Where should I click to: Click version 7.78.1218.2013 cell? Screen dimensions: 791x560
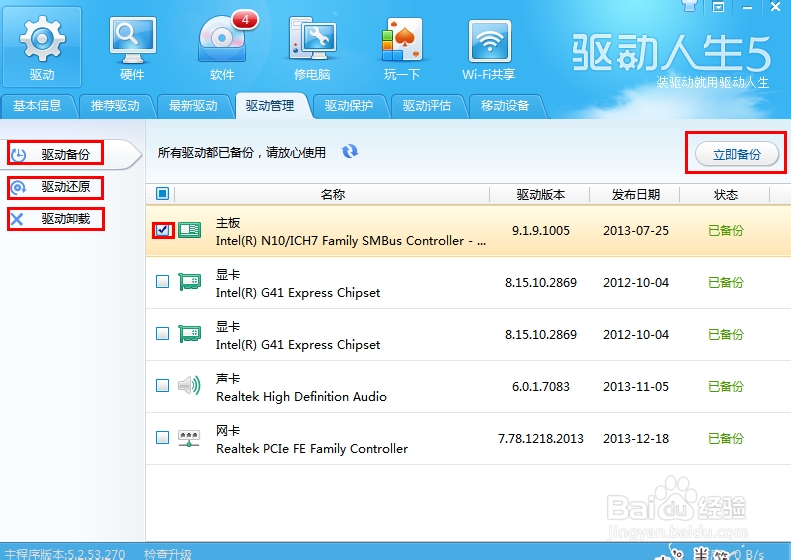pyautogui.click(x=541, y=438)
